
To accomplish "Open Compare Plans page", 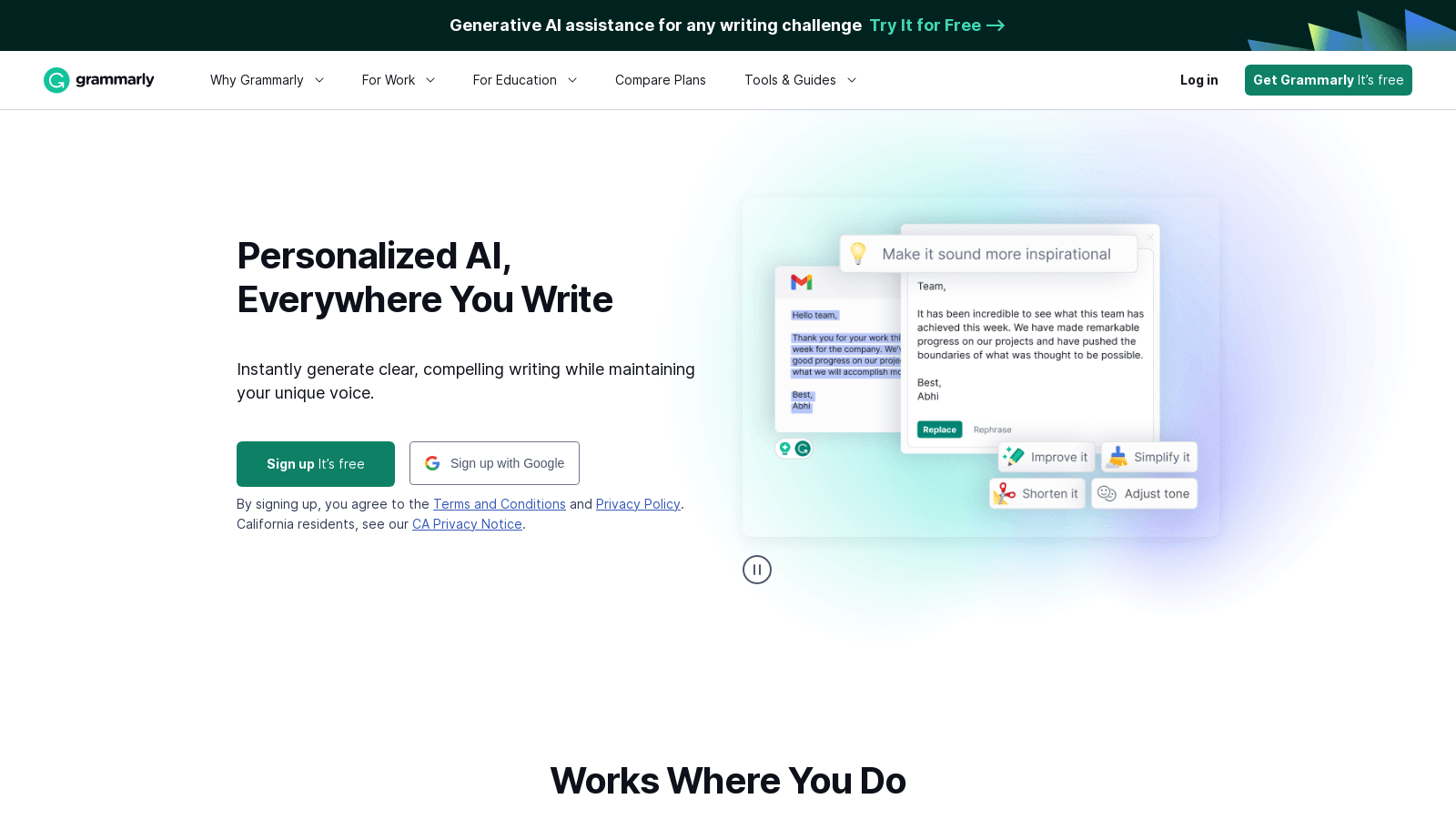I will 661,80.
